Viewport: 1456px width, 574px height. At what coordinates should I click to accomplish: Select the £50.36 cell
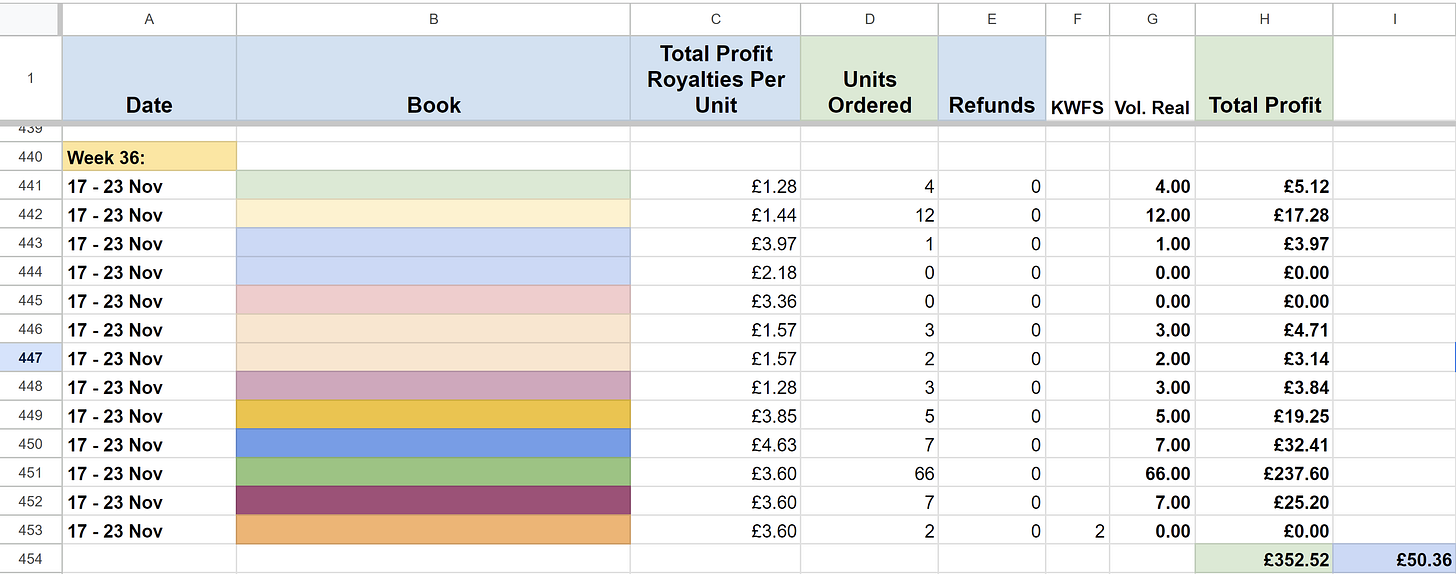coord(1394,559)
